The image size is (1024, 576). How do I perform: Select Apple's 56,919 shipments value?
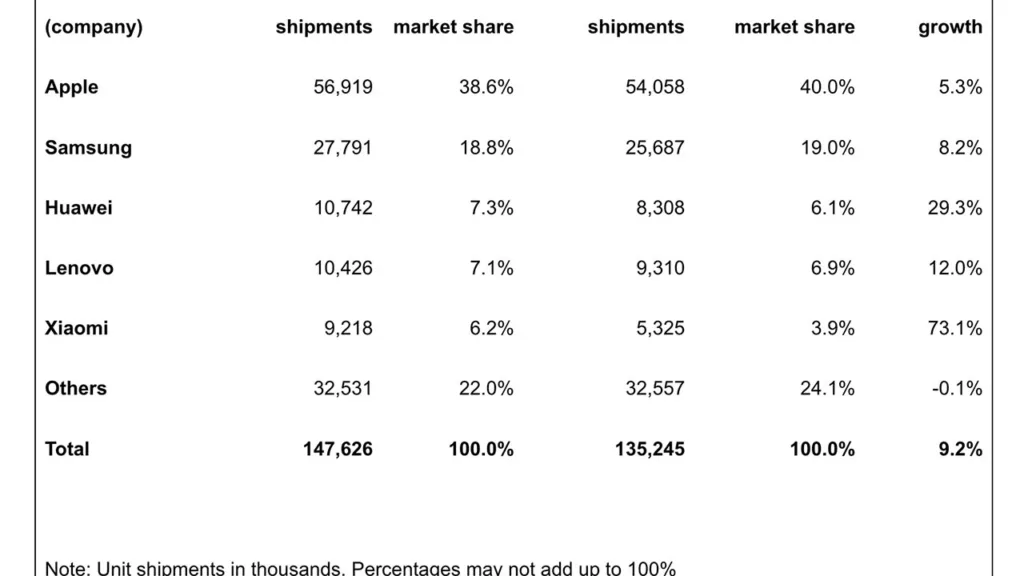343,87
